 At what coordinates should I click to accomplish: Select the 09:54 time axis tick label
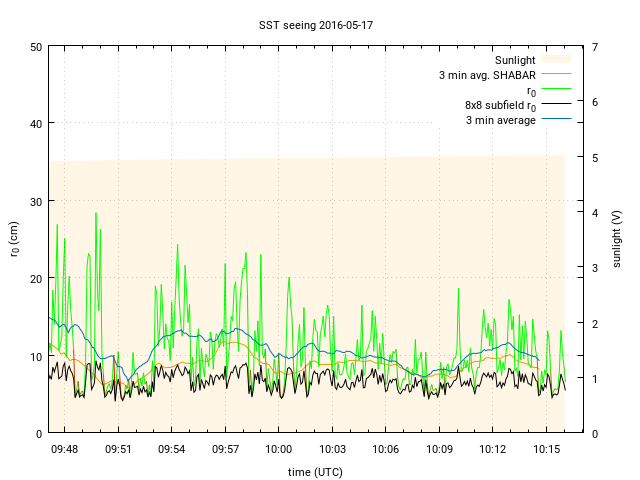coord(171,450)
